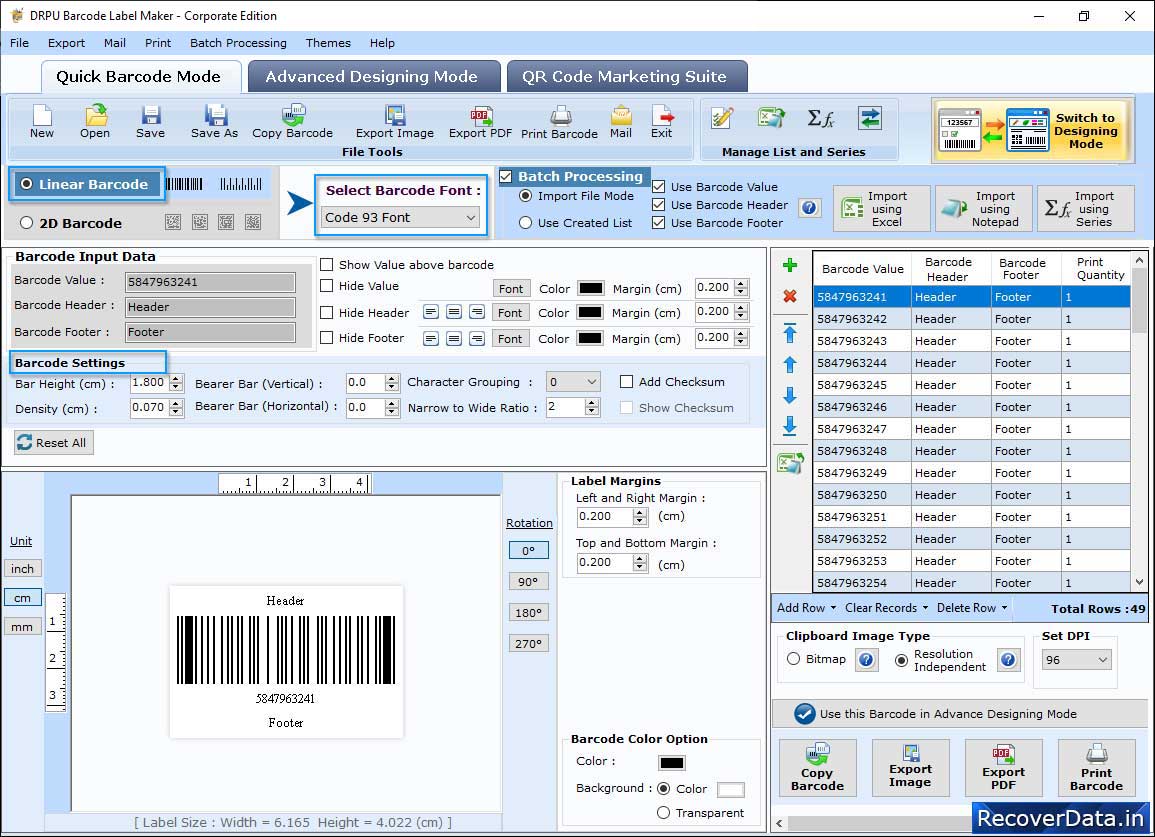
Task: Click the Sigma fx series icon in Manage List
Action: click(x=820, y=118)
